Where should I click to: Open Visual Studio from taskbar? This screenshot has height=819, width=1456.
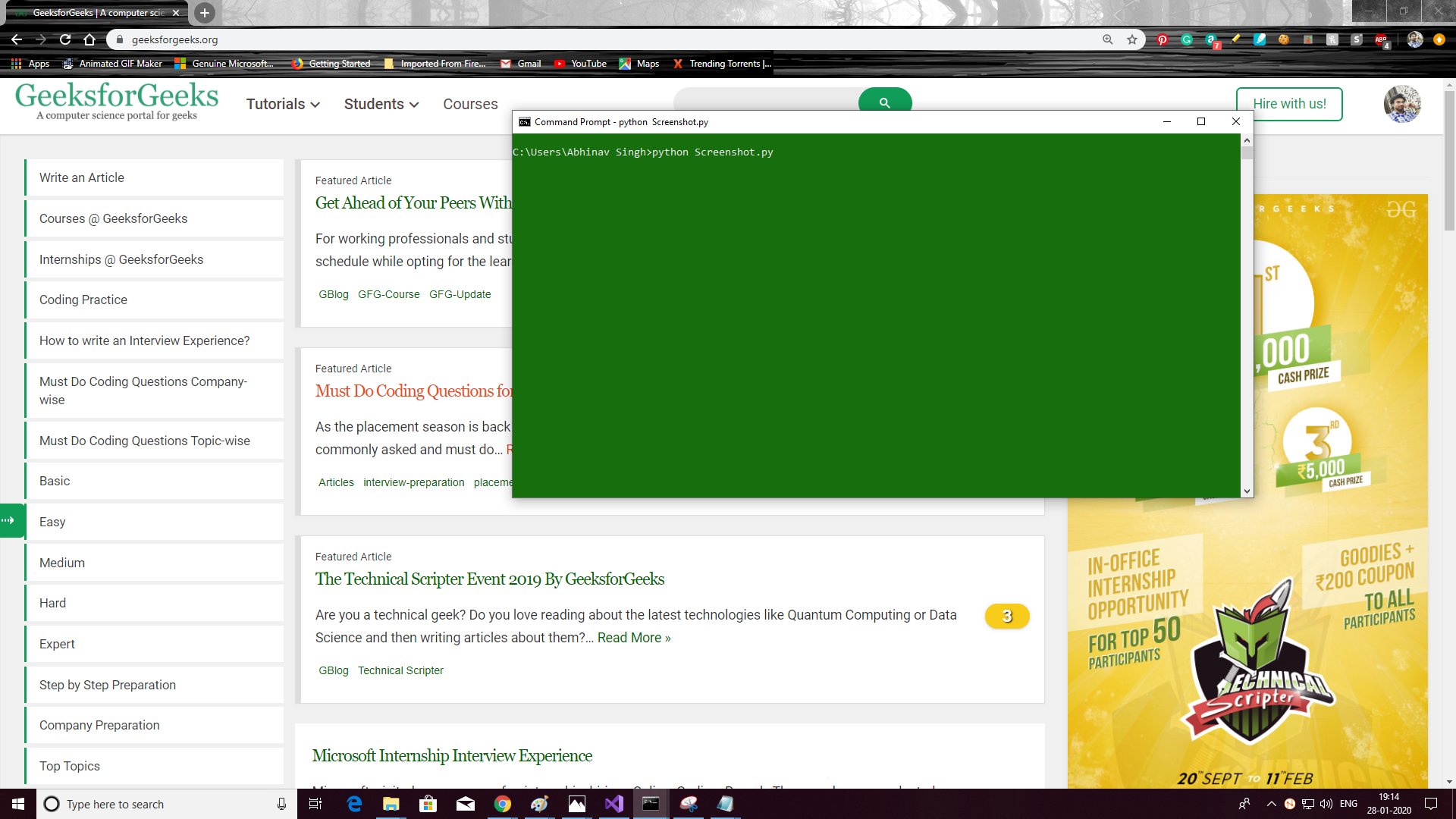pos(613,804)
